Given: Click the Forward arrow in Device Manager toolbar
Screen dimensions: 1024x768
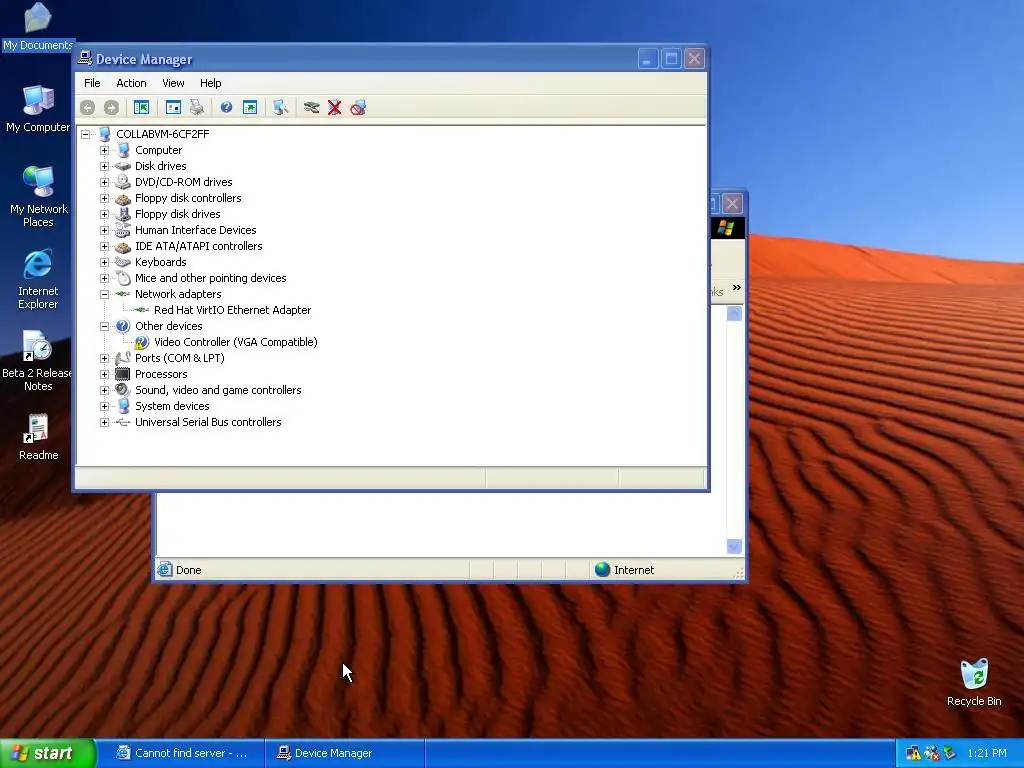Looking at the screenshot, I should tap(111, 107).
